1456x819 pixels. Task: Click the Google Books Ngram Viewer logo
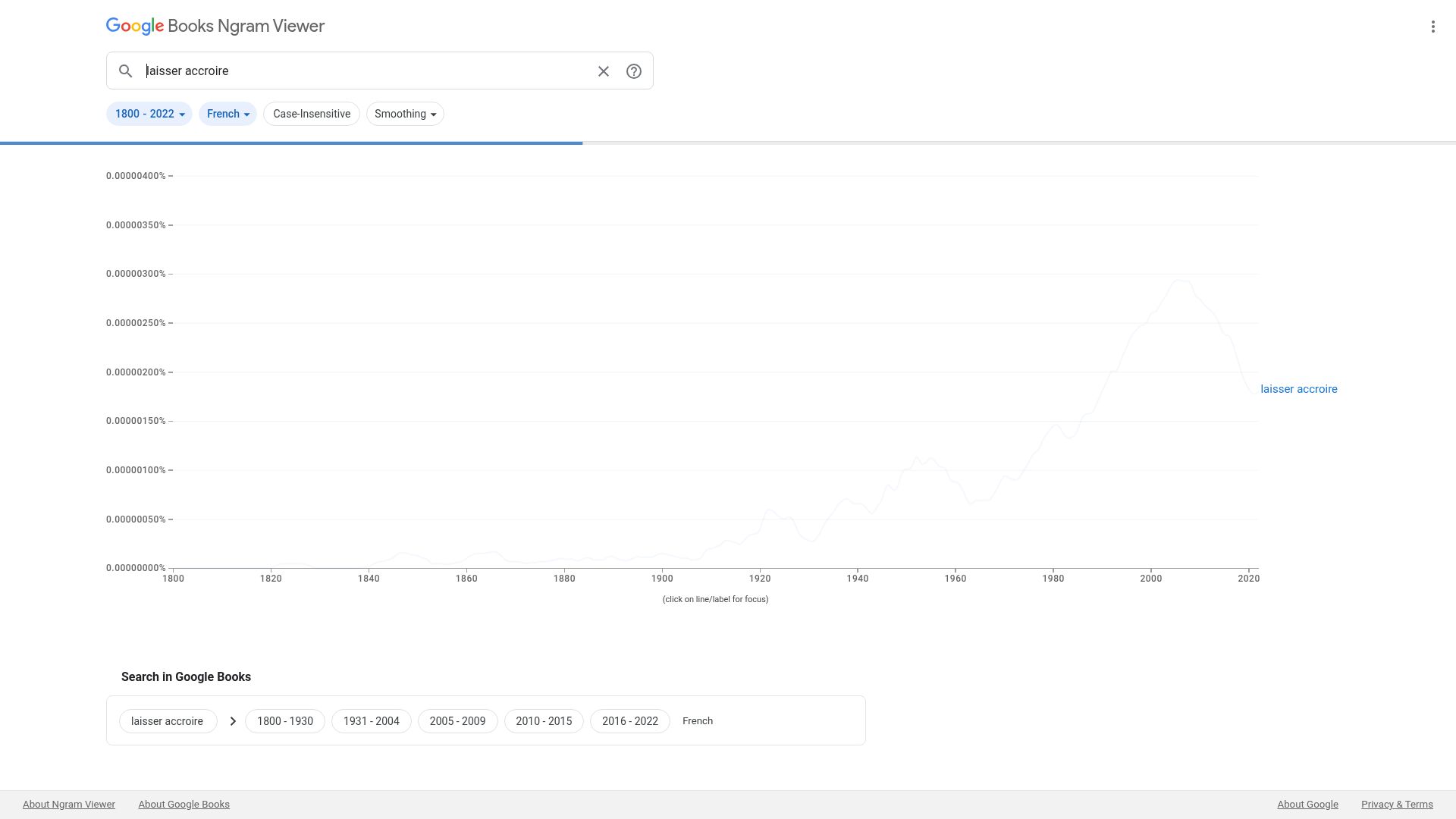pyautogui.click(x=215, y=27)
